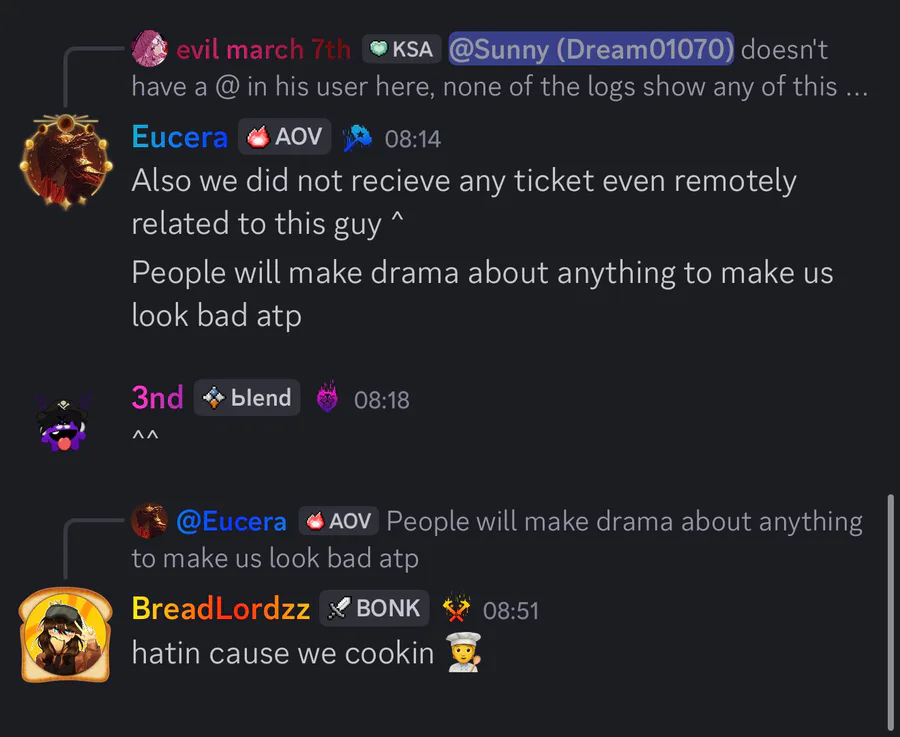
Task: Click the BreadLordzz username
Action: click(220, 609)
